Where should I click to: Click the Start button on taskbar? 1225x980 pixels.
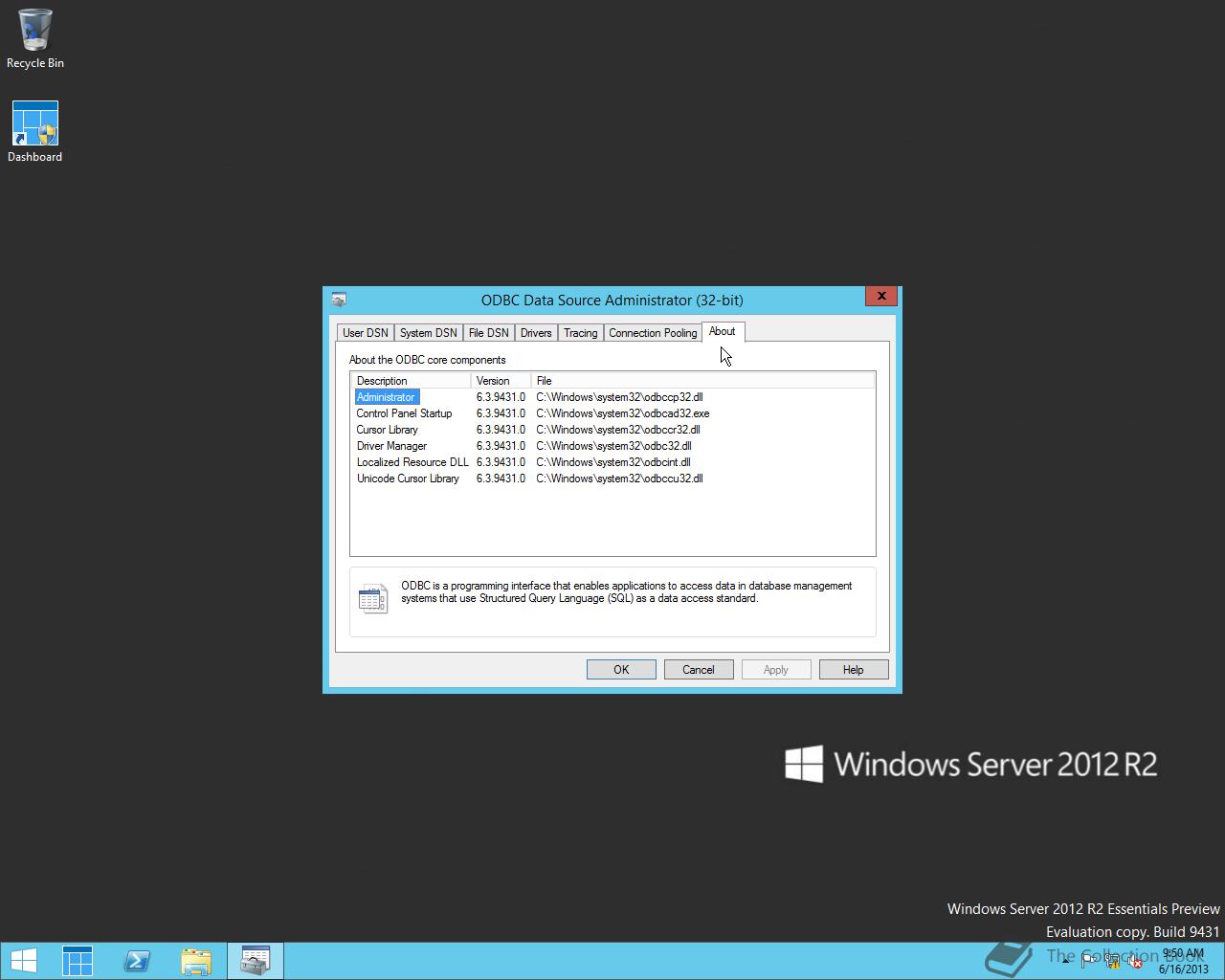coord(24,961)
